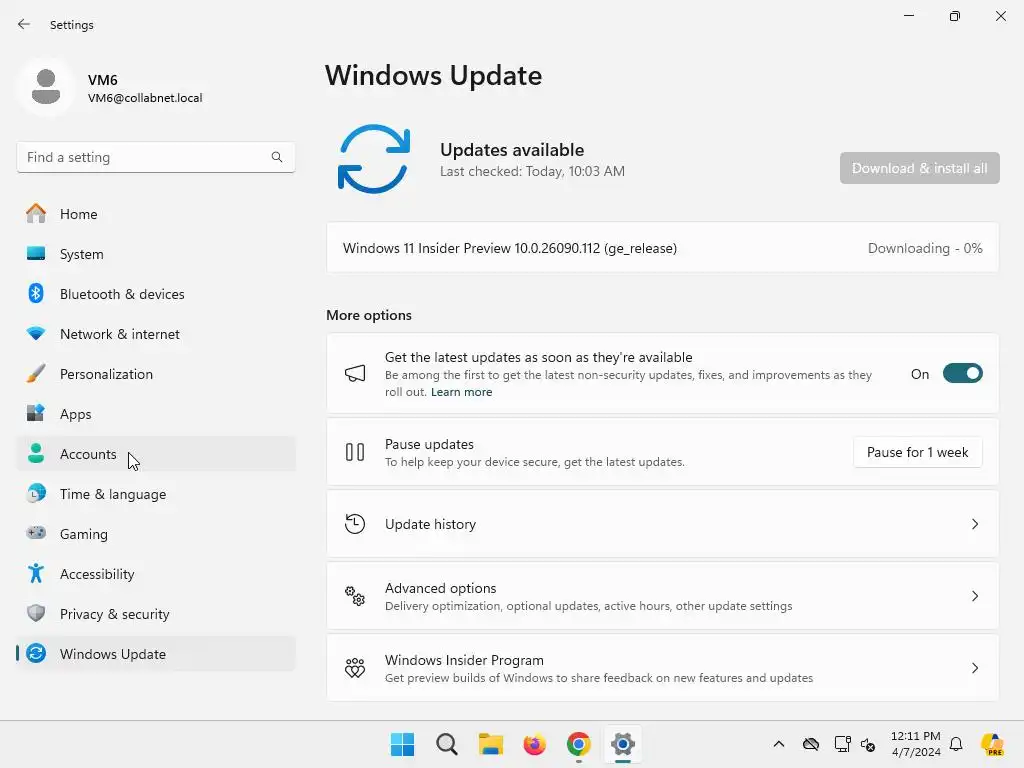Click the large blue update sync icon
The width and height of the screenshot is (1024, 768).
pyautogui.click(x=374, y=159)
